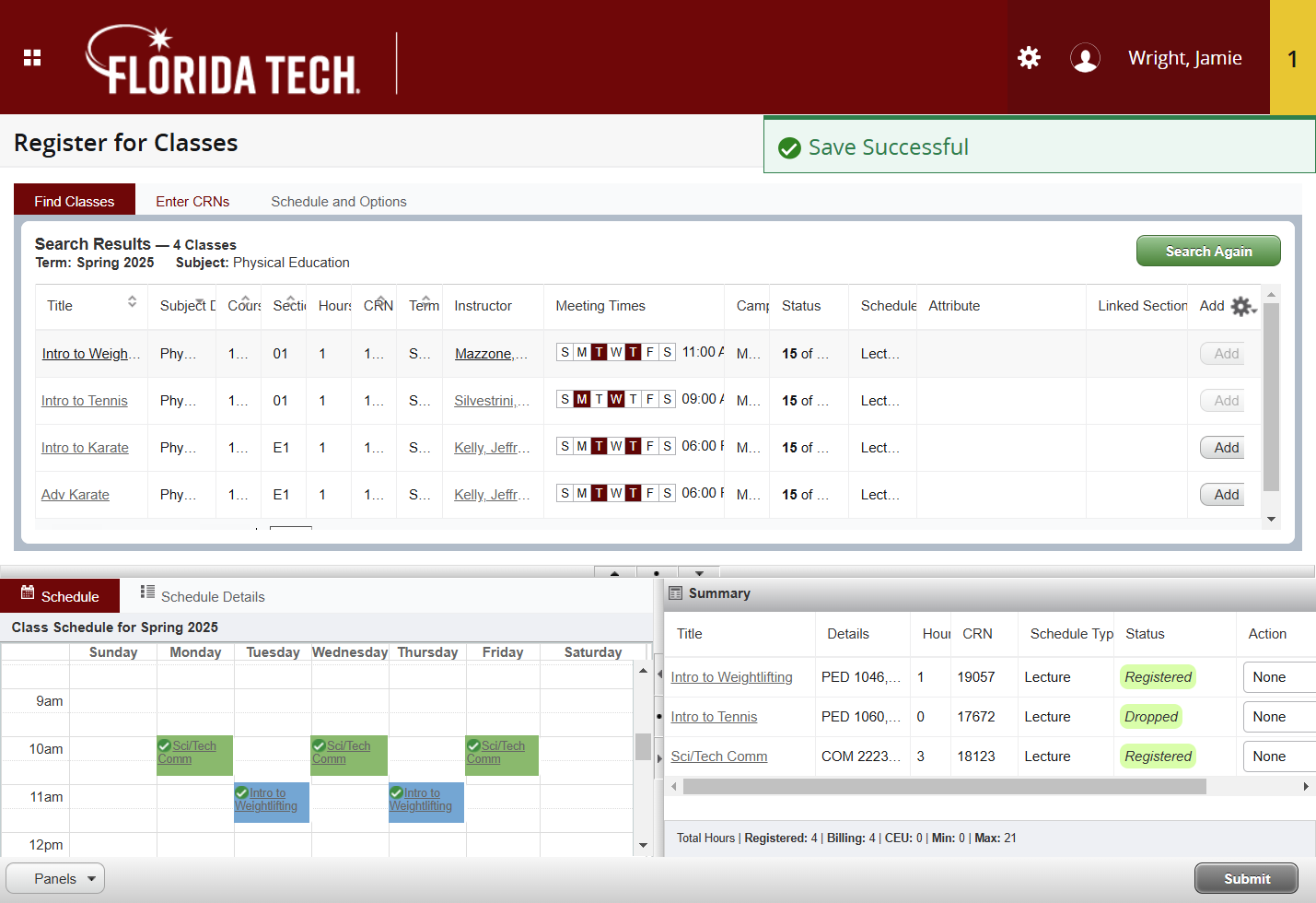Open the Adv Karate course link

pyautogui.click(x=76, y=495)
